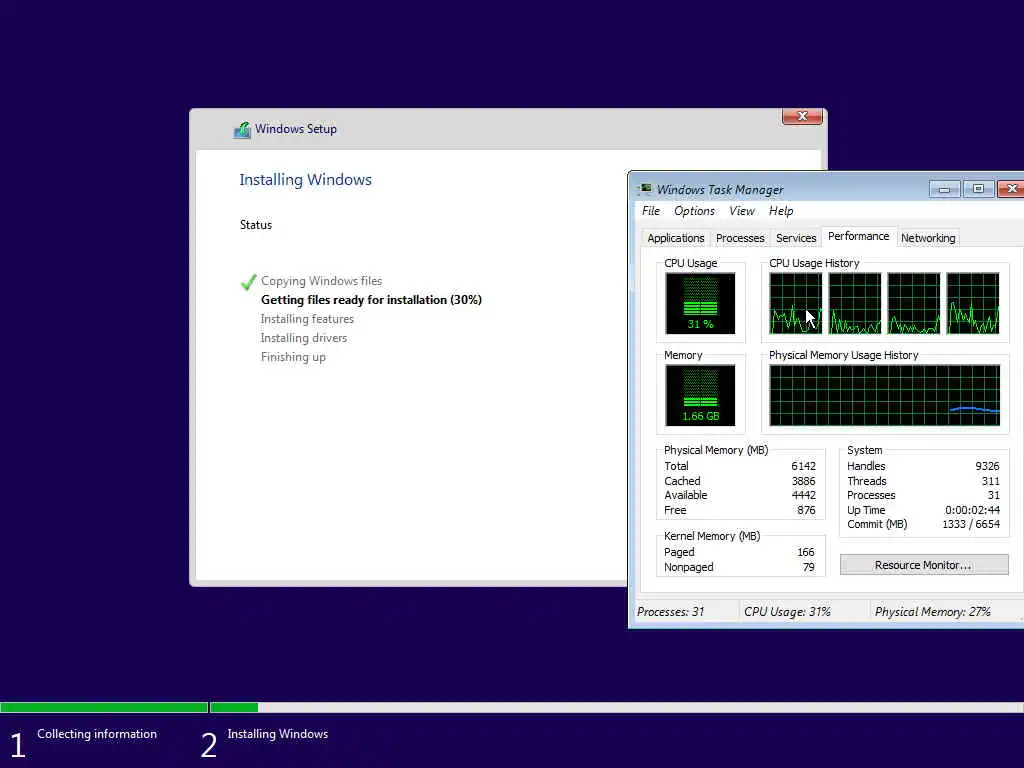Click 'CPU Usage: 31%' in the status bar
This screenshot has height=768, width=1024.
[788, 612]
